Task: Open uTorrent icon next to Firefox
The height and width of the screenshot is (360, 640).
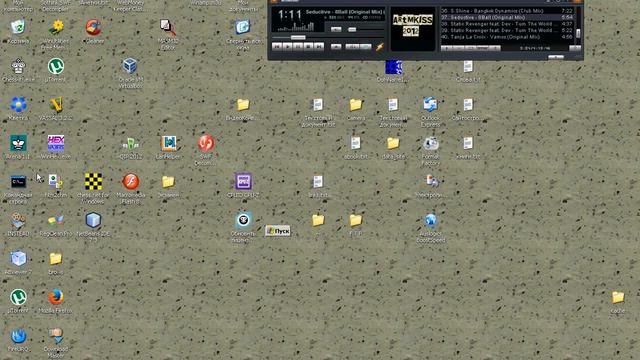Action: [18, 297]
